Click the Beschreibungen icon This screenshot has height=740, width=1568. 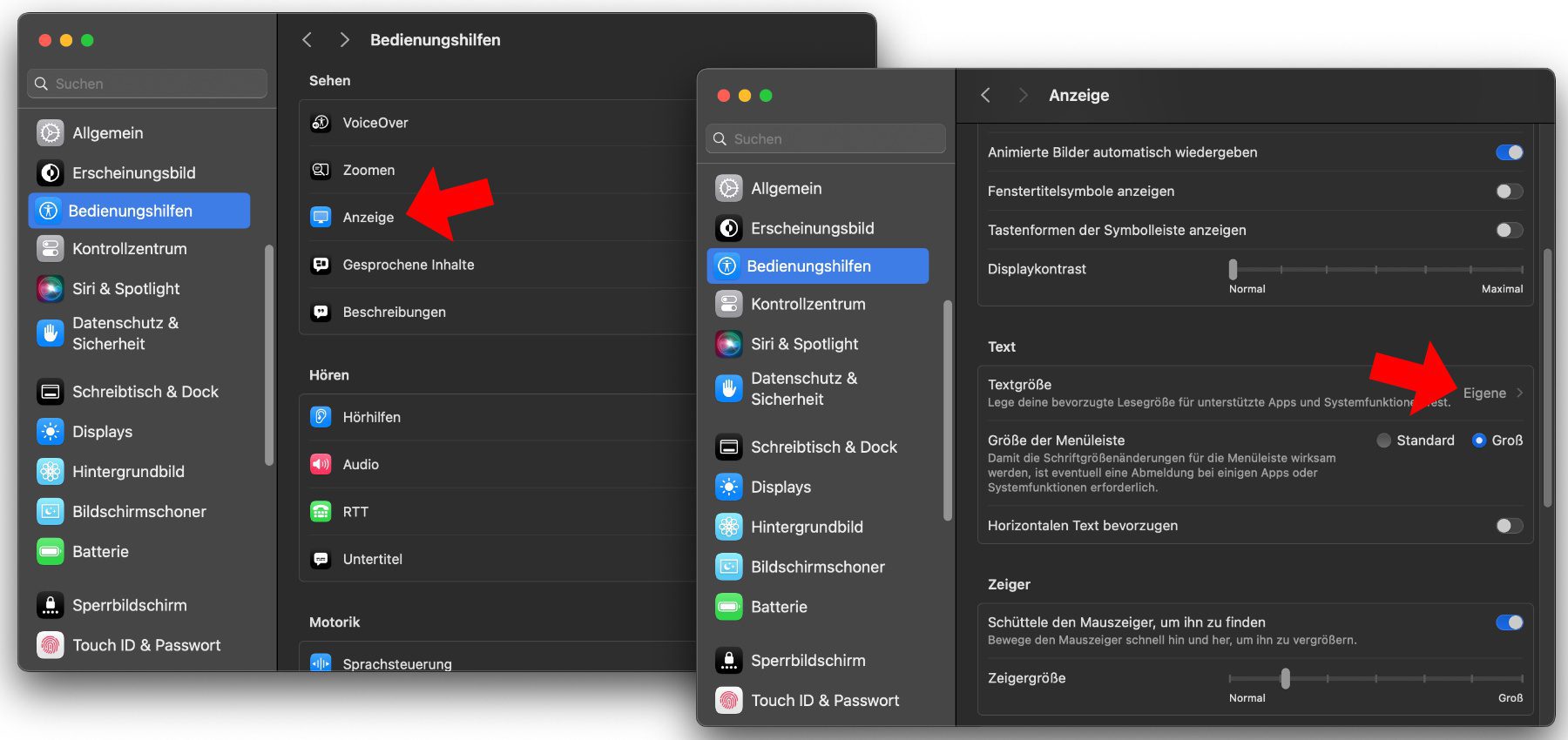[x=321, y=312]
